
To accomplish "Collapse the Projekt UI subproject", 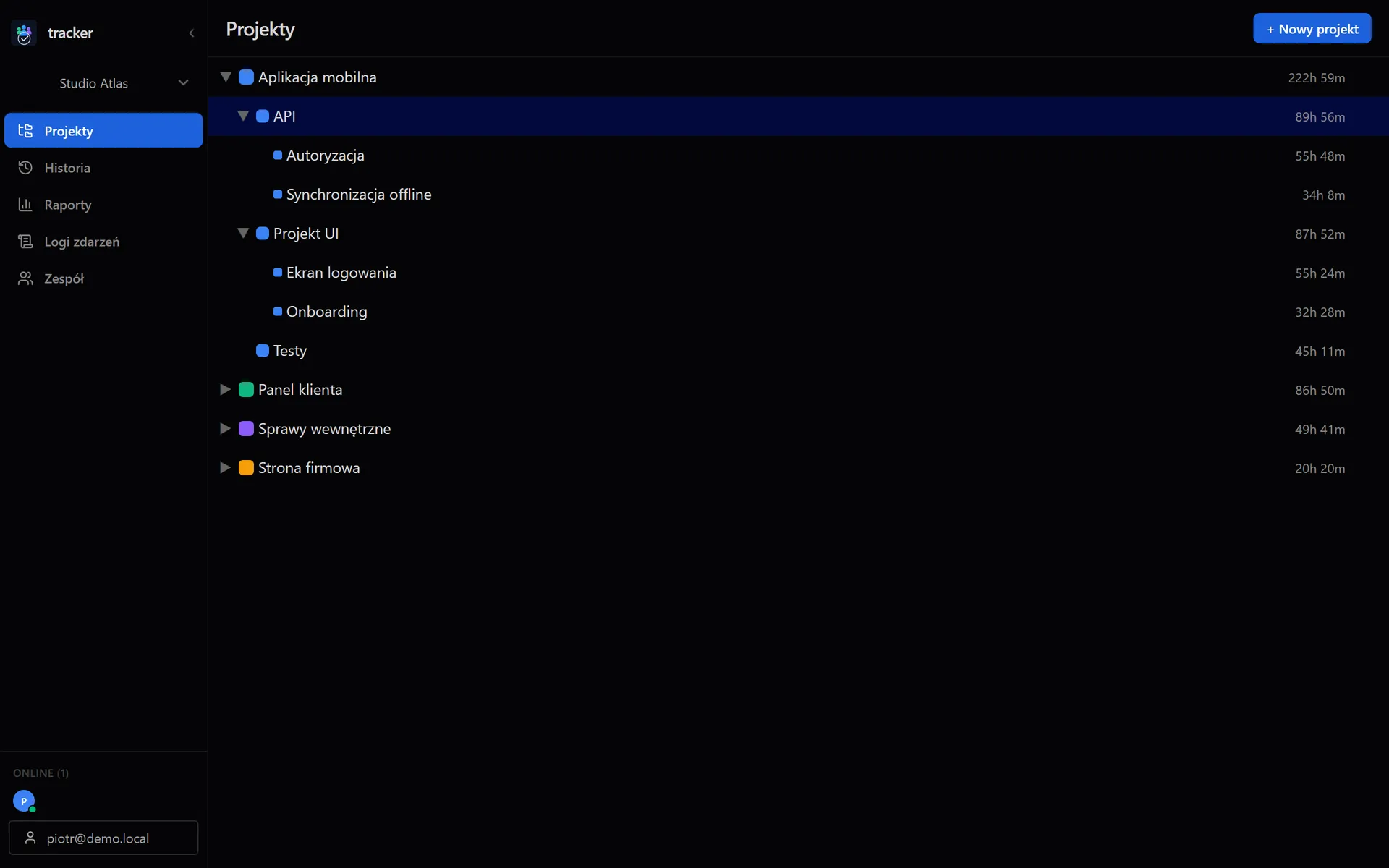I will 243,233.
